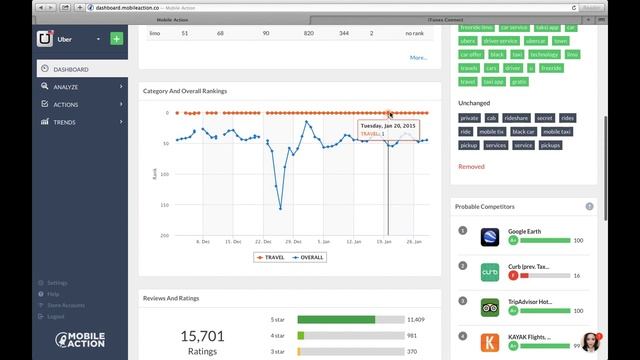Click the Trends bar-chart icon

click(44, 121)
